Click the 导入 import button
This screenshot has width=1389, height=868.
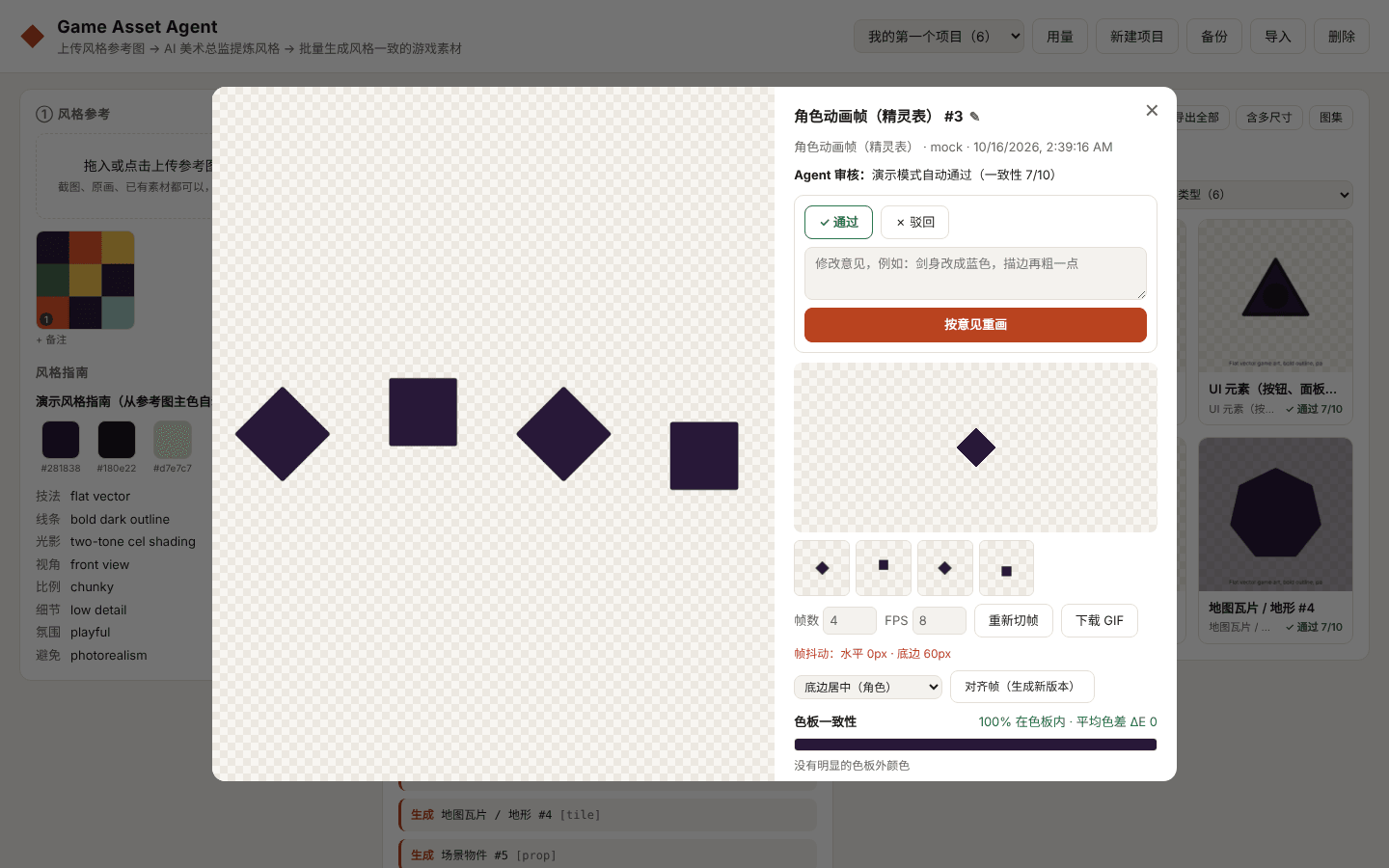[x=1278, y=37]
